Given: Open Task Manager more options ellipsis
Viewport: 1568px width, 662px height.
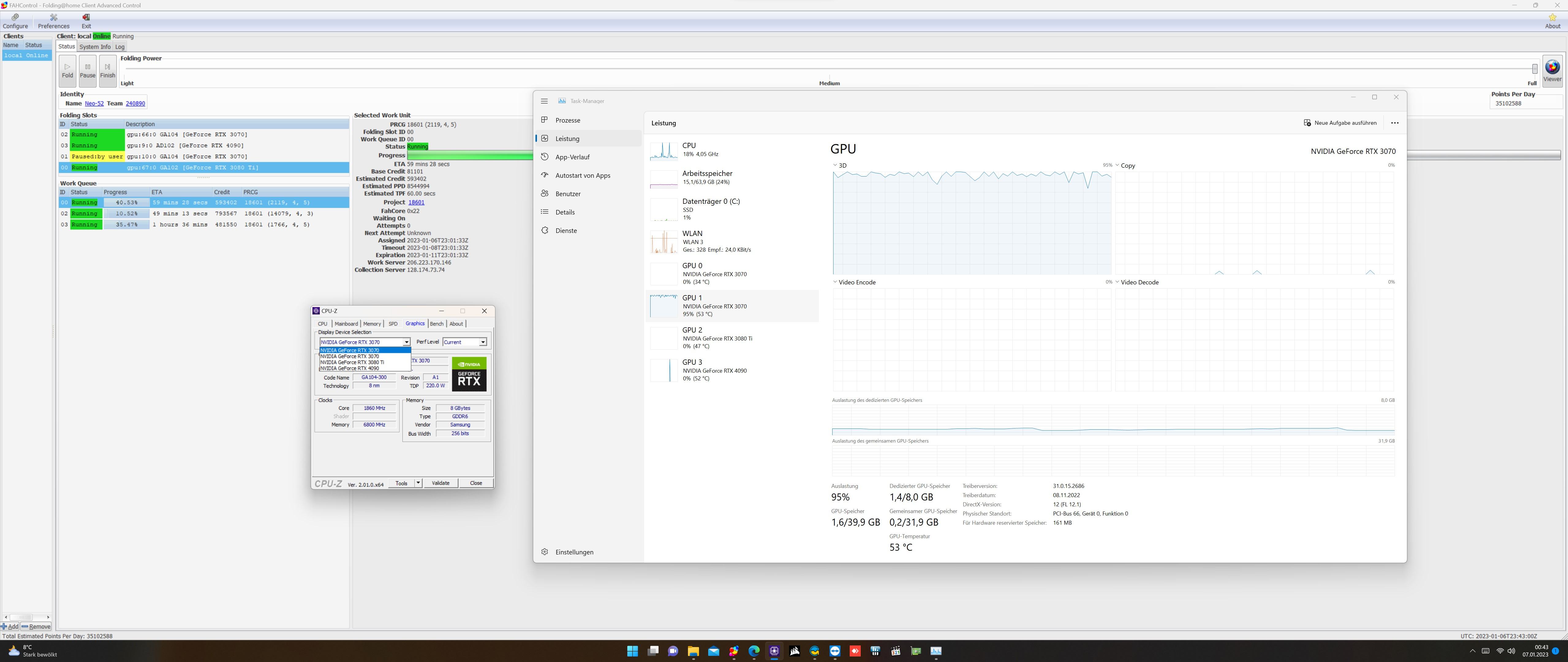Looking at the screenshot, I should point(1395,123).
